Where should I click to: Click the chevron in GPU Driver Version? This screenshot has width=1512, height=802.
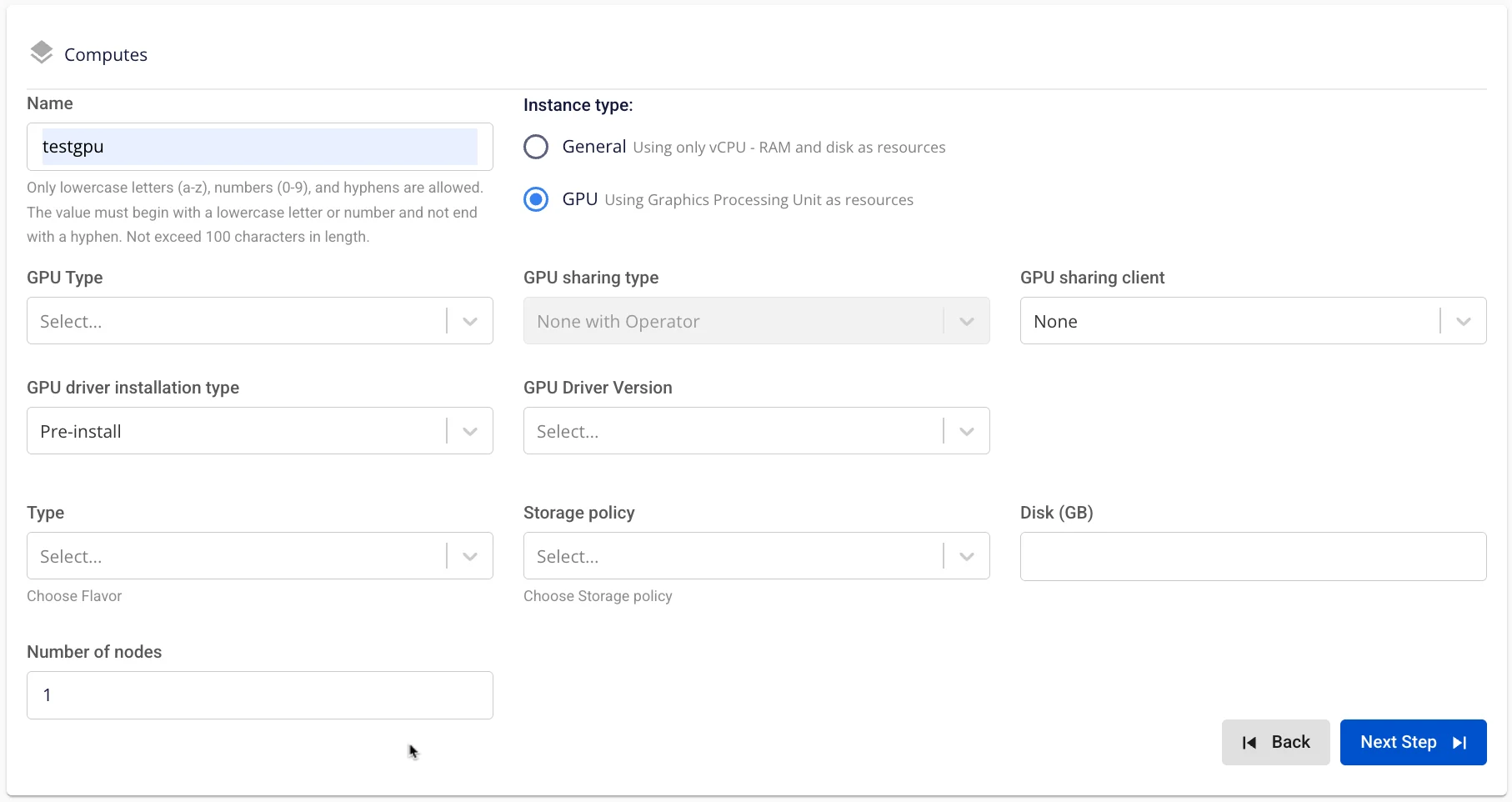[967, 431]
